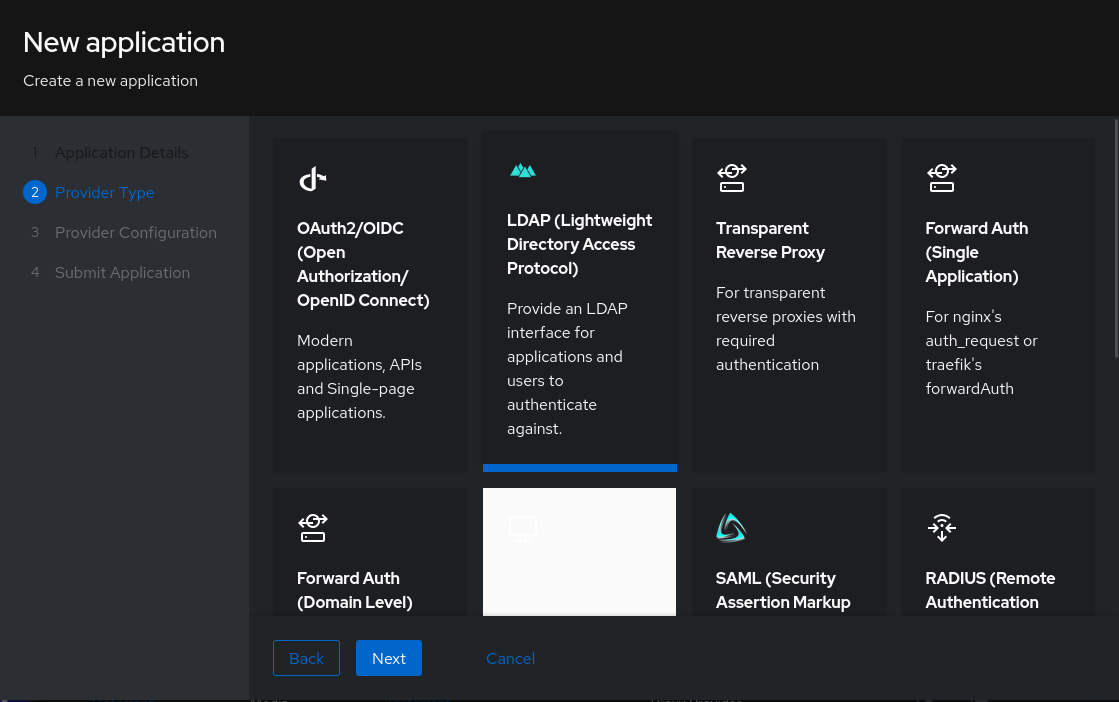Choose Forward Auth (Single Application) title
The height and width of the screenshot is (702, 1119).
976,252
